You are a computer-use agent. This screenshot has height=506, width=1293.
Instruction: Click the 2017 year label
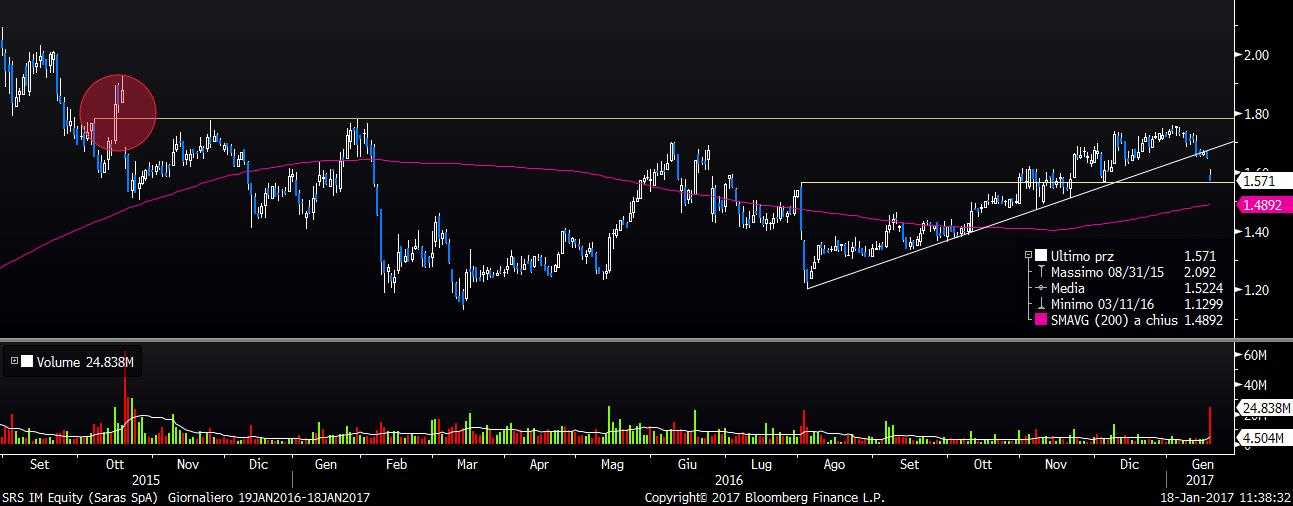[x=1202, y=480]
